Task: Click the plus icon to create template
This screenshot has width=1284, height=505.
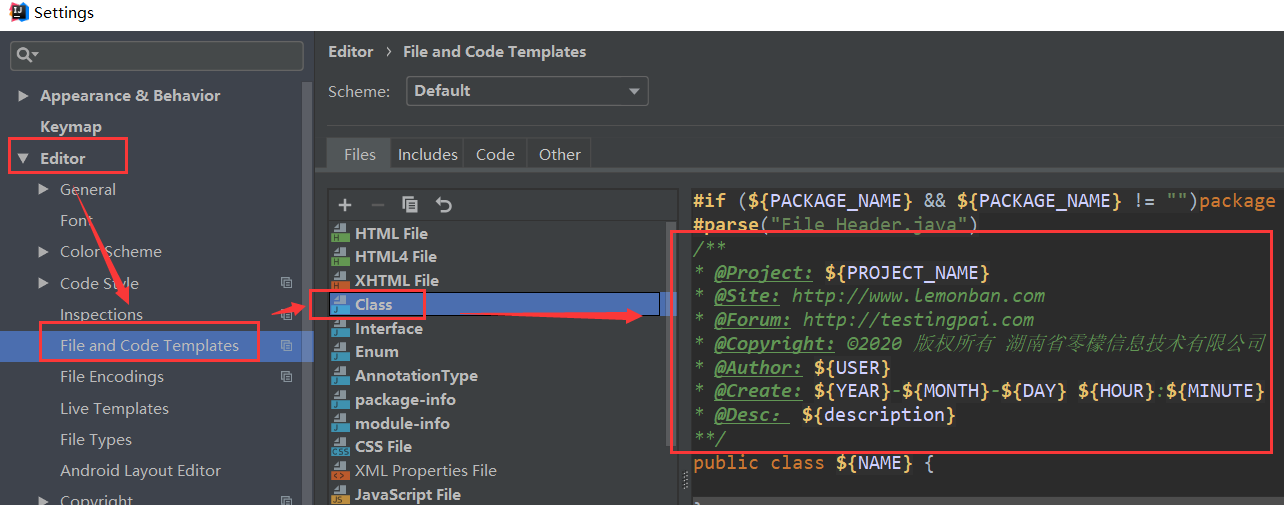Action: pyautogui.click(x=345, y=205)
